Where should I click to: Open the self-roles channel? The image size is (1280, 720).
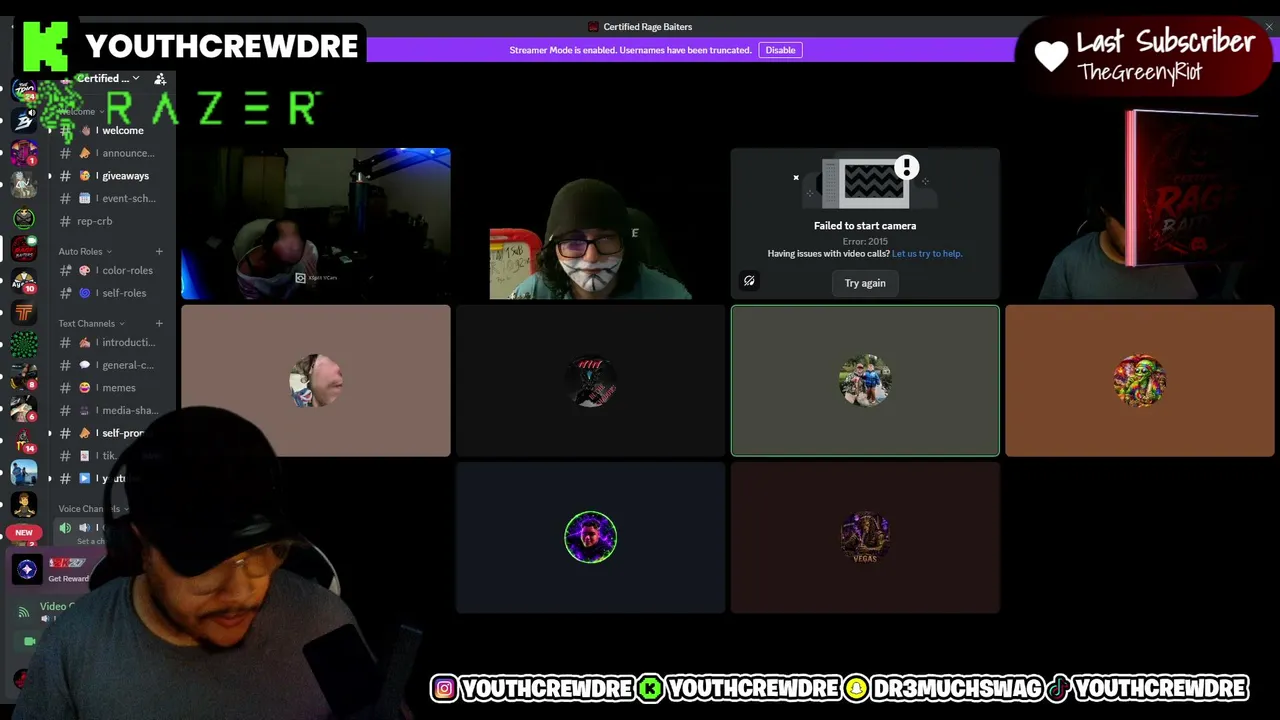coord(114,293)
